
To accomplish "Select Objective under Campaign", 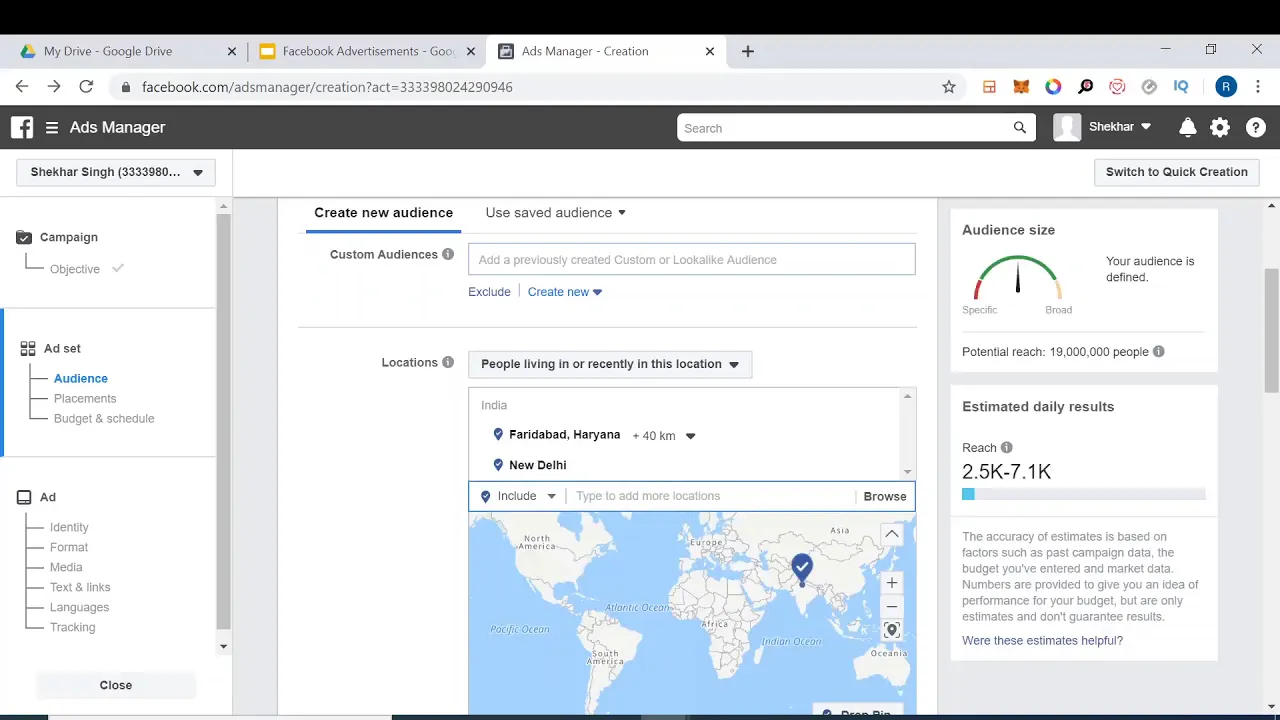I will [x=75, y=269].
